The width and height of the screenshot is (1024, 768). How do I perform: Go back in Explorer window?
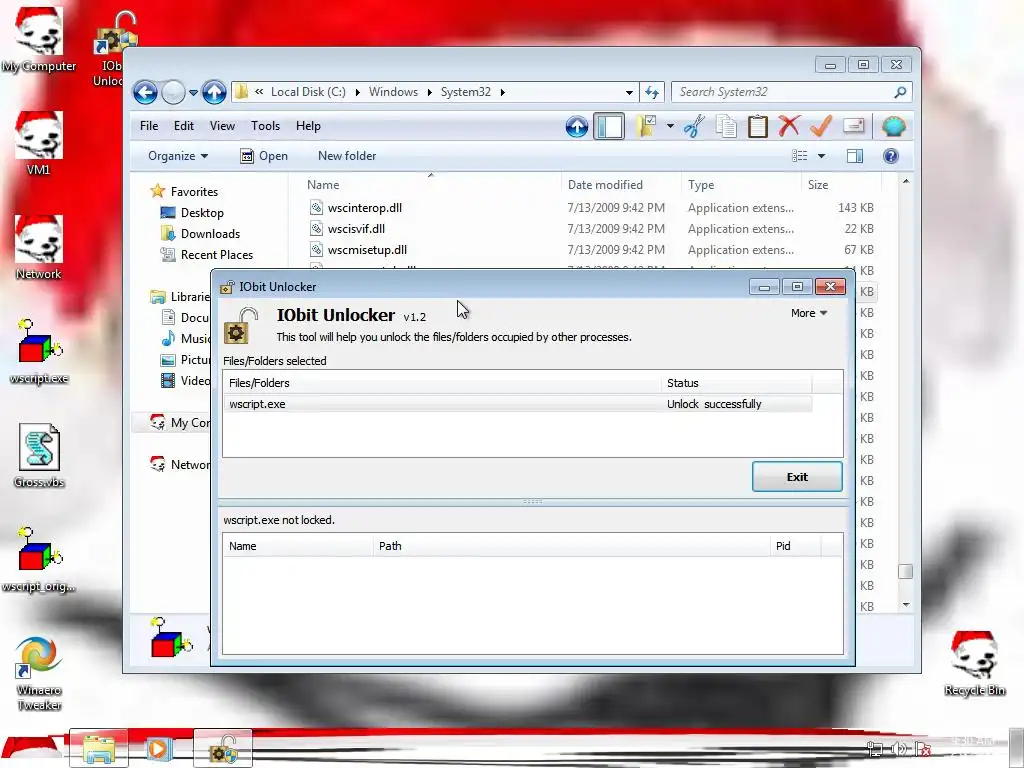point(145,92)
